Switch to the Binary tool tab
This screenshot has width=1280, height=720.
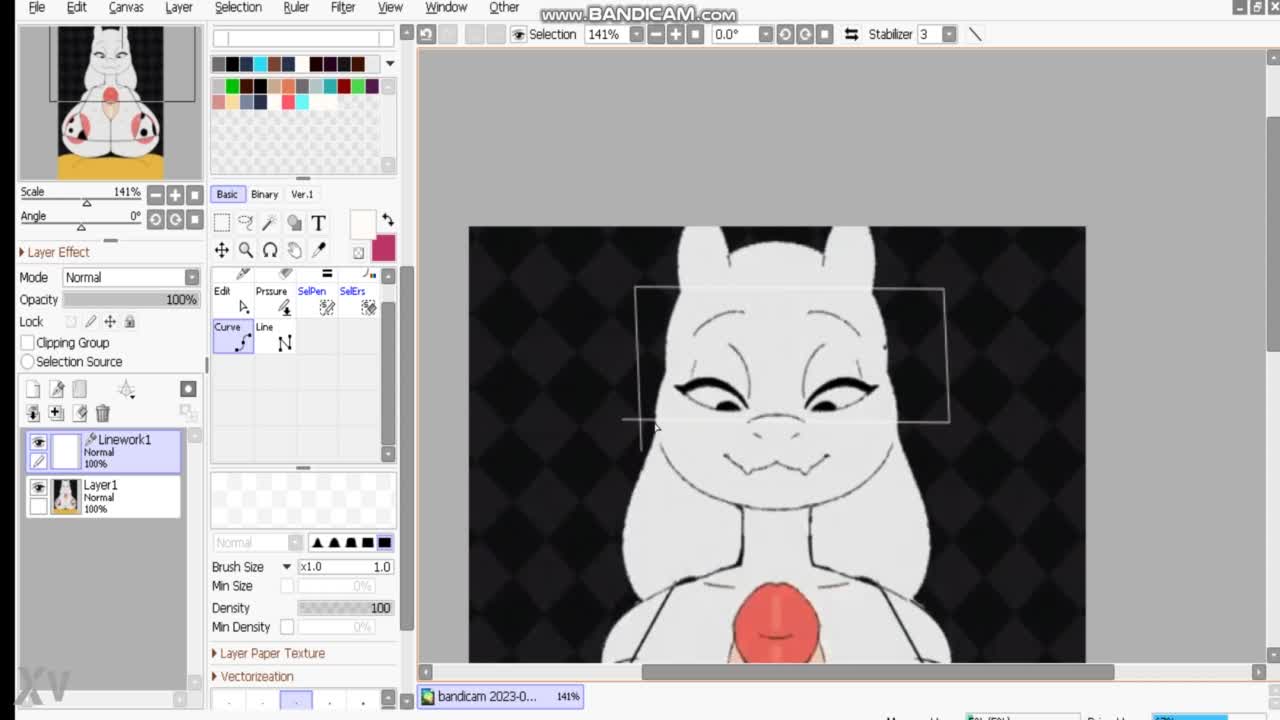tap(264, 194)
